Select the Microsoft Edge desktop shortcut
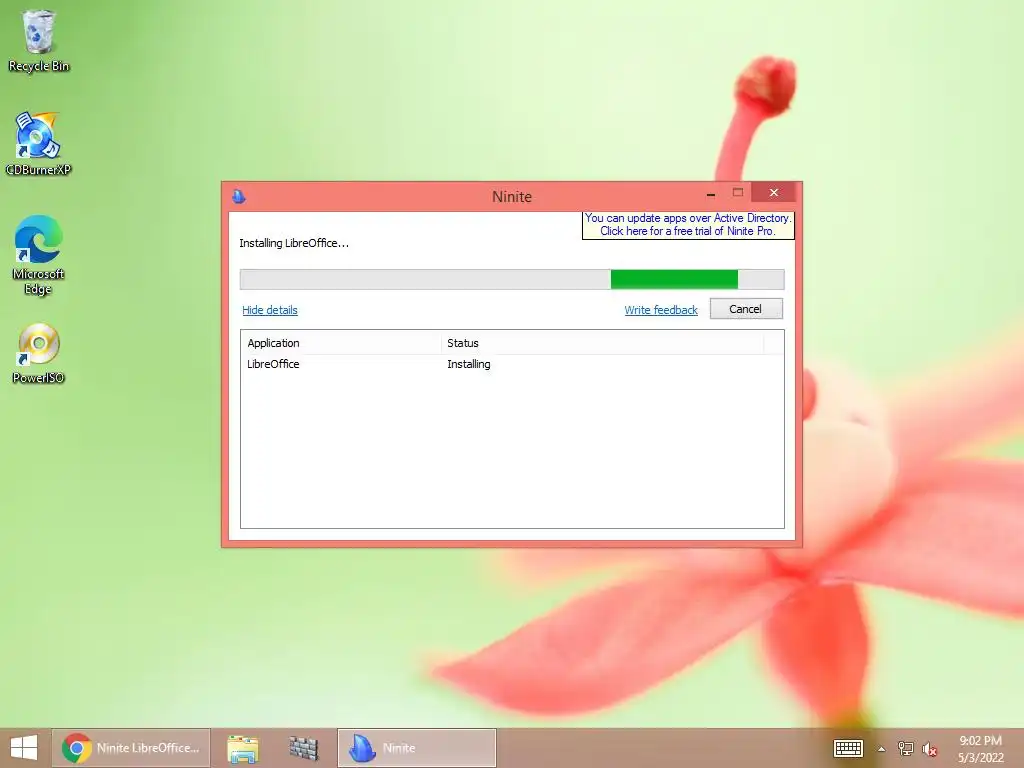 tap(38, 255)
